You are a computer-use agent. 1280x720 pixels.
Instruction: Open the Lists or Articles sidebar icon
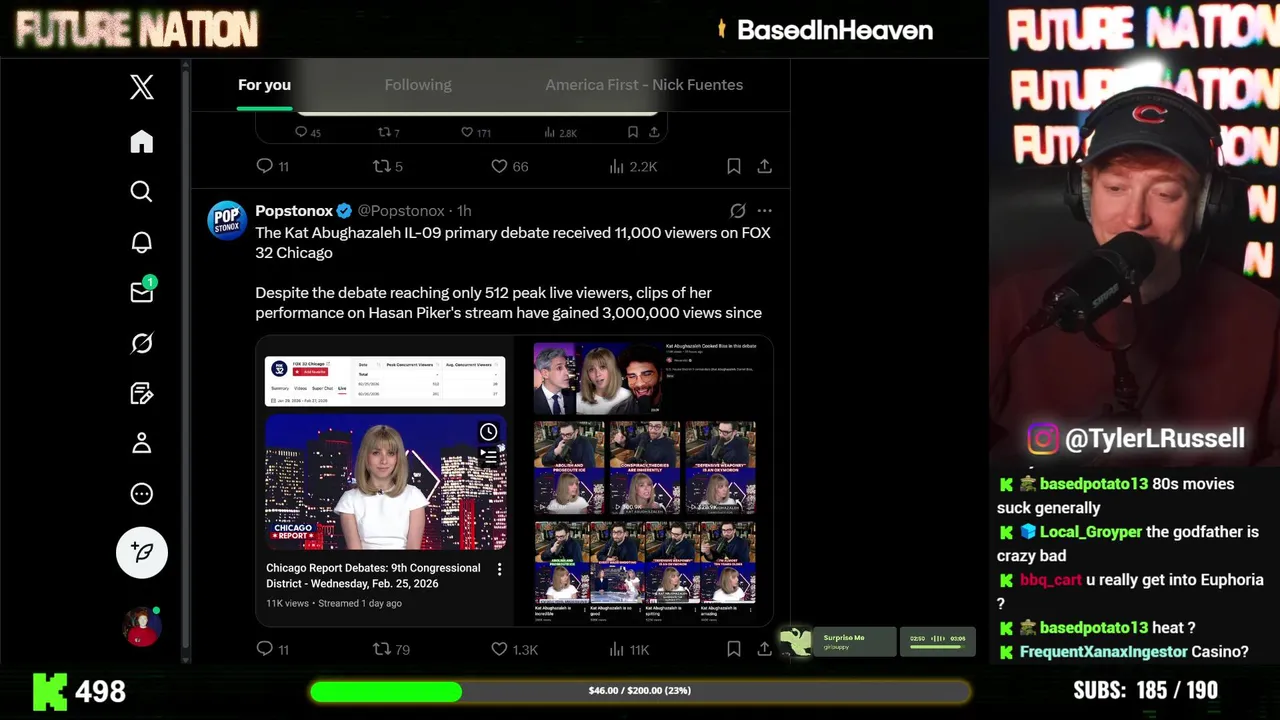coord(142,393)
